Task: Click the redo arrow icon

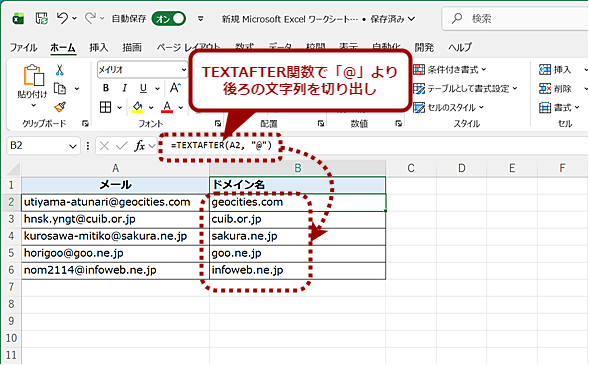Action: point(90,18)
